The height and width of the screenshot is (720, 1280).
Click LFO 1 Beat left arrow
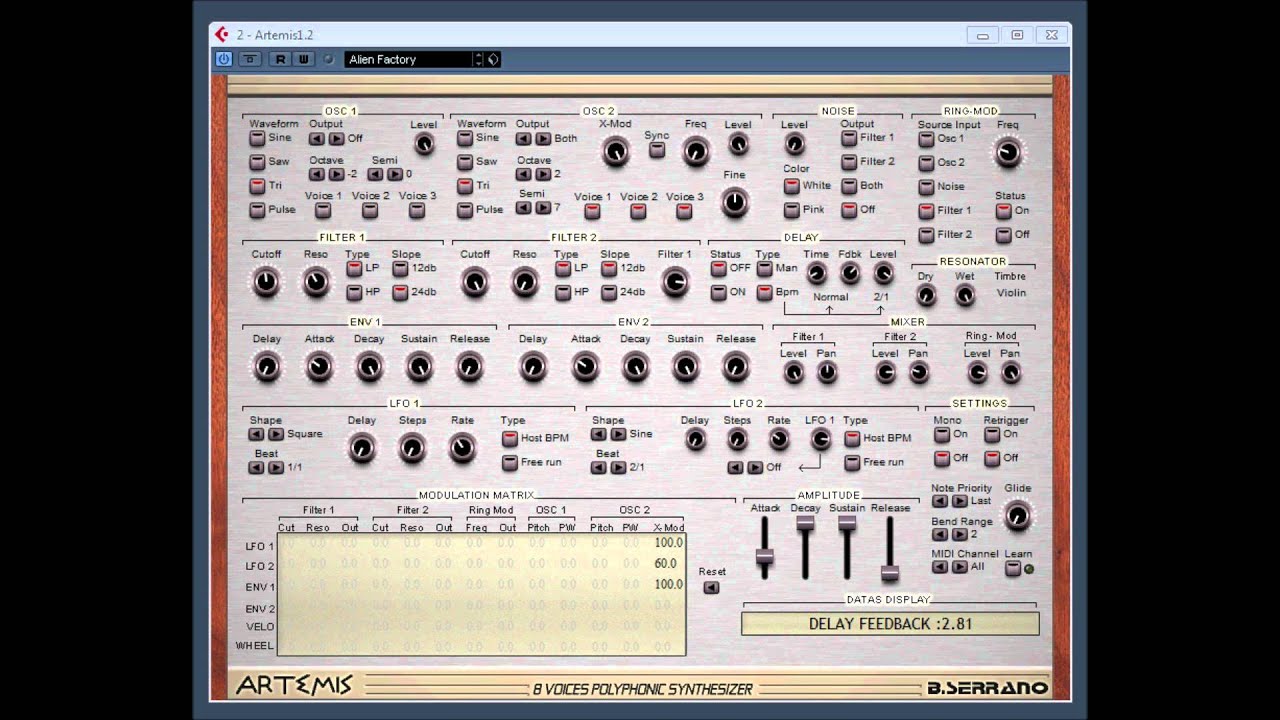tap(257, 467)
